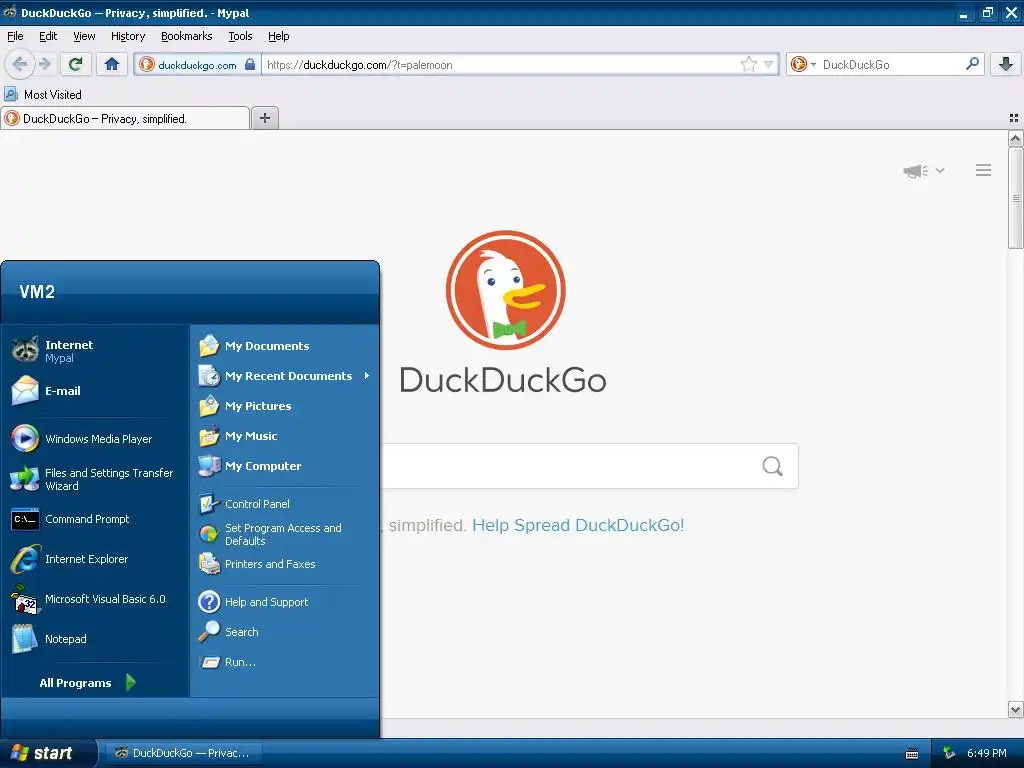
Task: Click in the URL address field
Action: point(500,65)
